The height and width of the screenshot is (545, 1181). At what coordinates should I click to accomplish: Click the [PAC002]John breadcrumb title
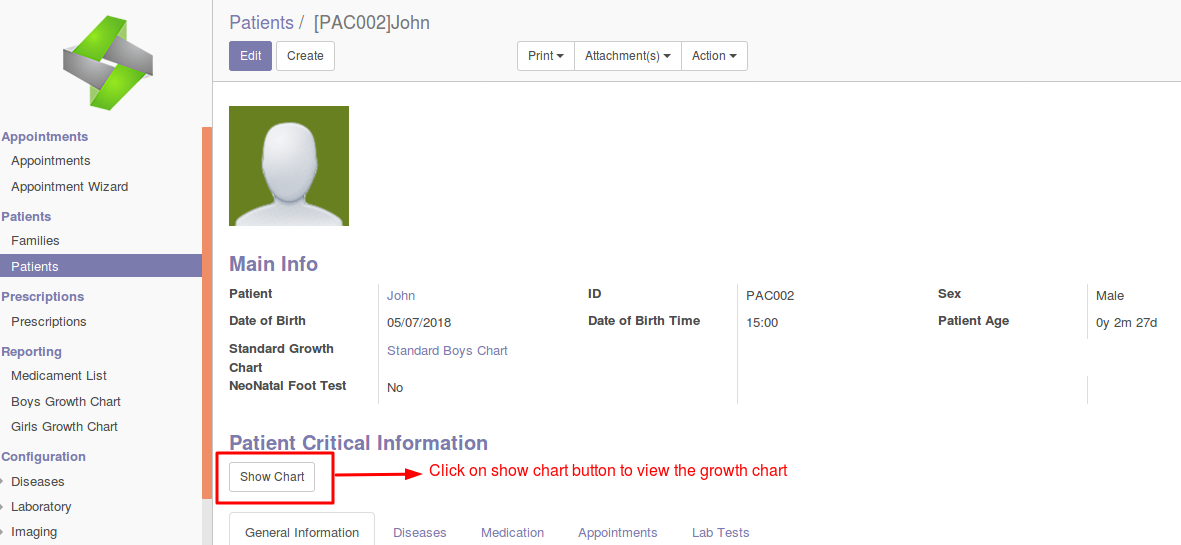372,23
